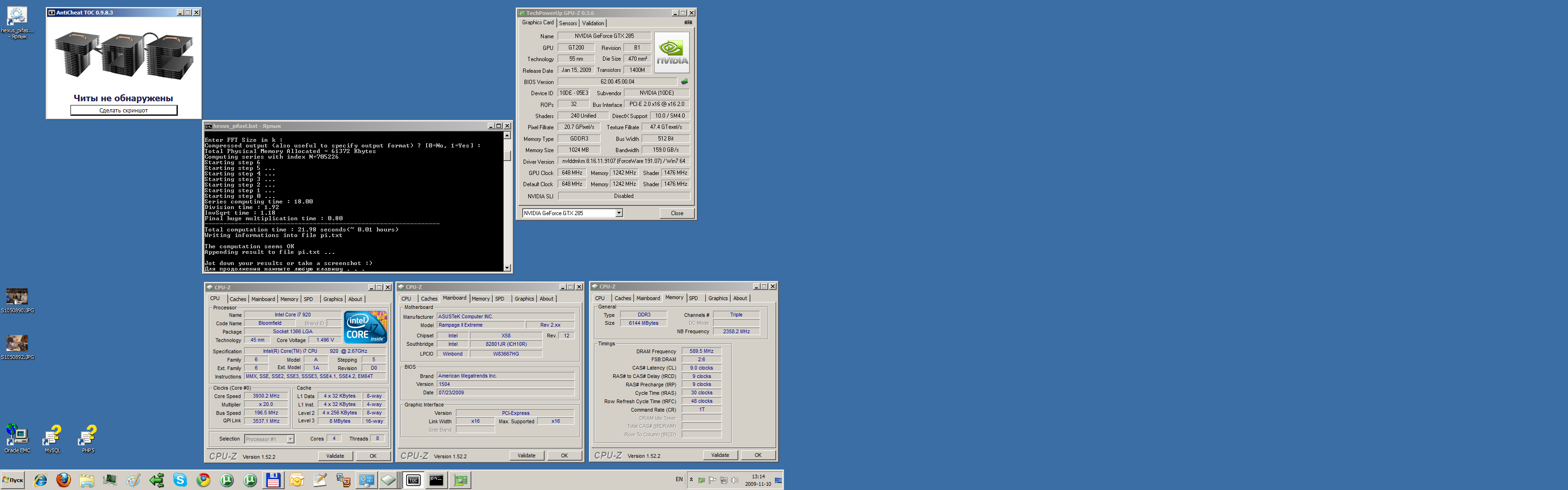Select the S1050890.JPG desktop file
The image size is (1568, 490).
[x=17, y=301]
